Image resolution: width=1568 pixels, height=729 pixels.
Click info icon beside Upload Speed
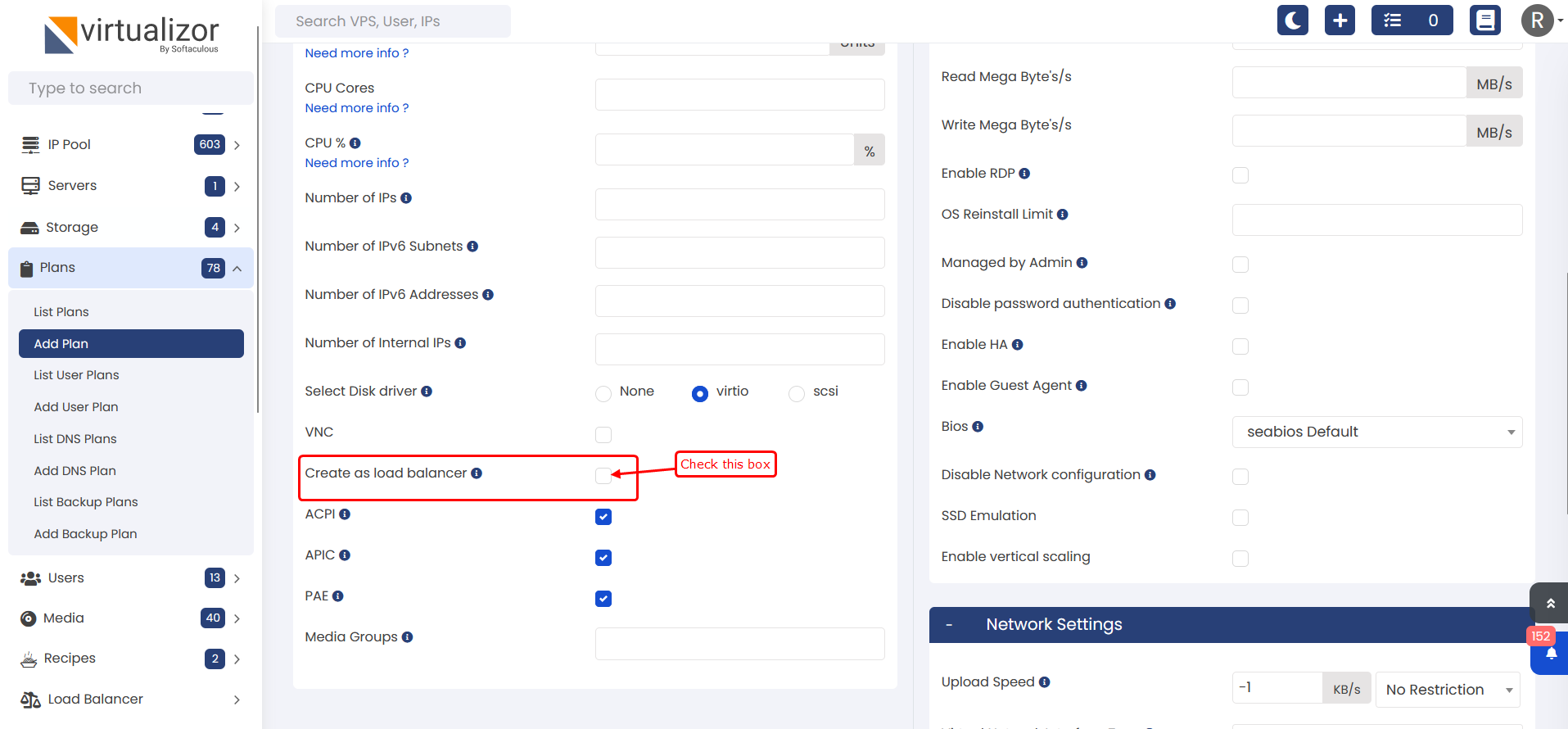pyautogui.click(x=1045, y=682)
